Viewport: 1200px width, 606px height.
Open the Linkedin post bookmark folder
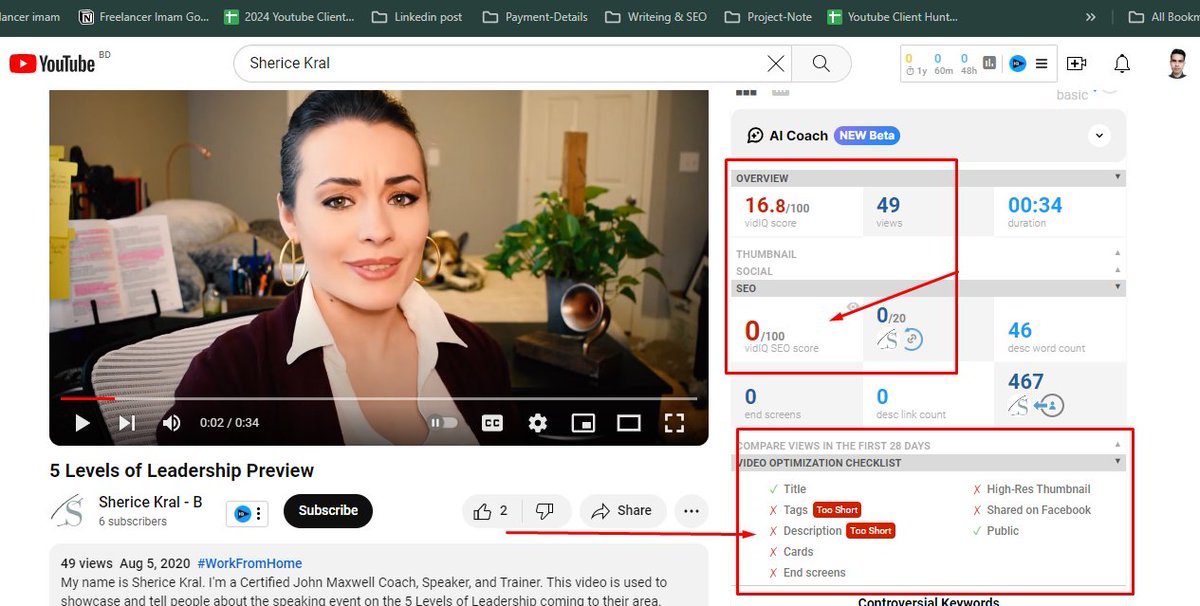pos(416,17)
